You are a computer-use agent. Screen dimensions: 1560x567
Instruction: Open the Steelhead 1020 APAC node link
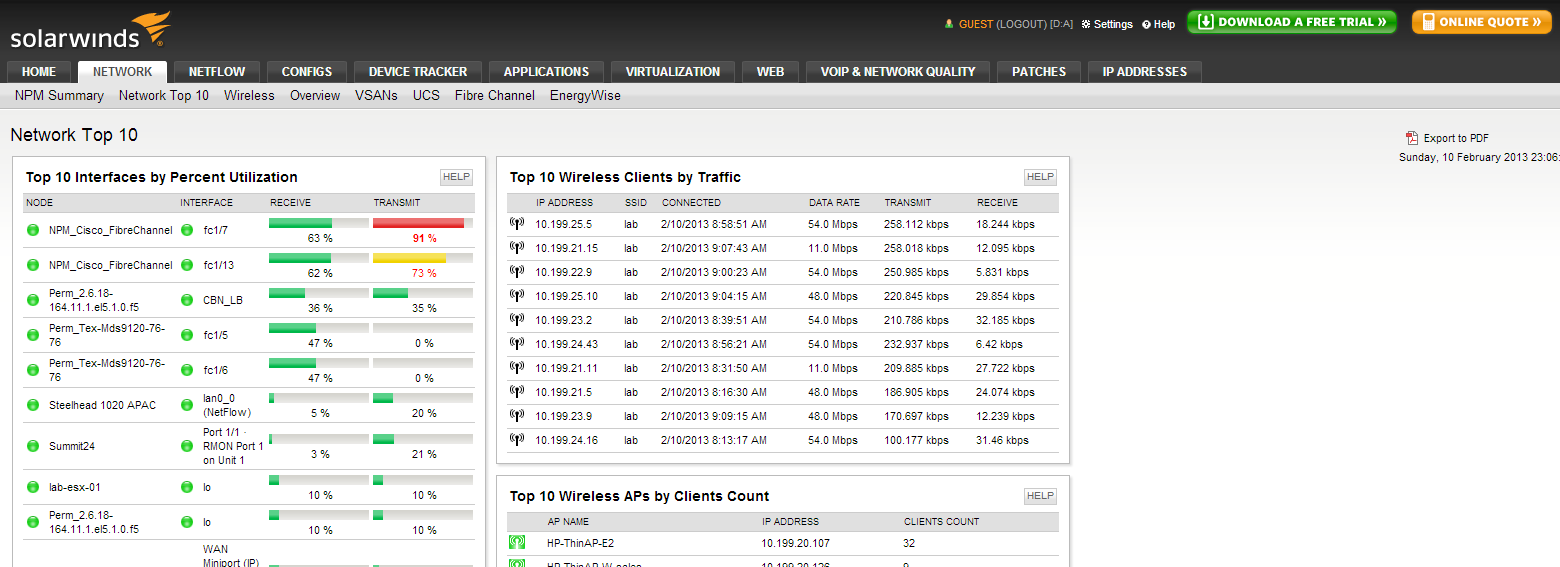click(103, 405)
